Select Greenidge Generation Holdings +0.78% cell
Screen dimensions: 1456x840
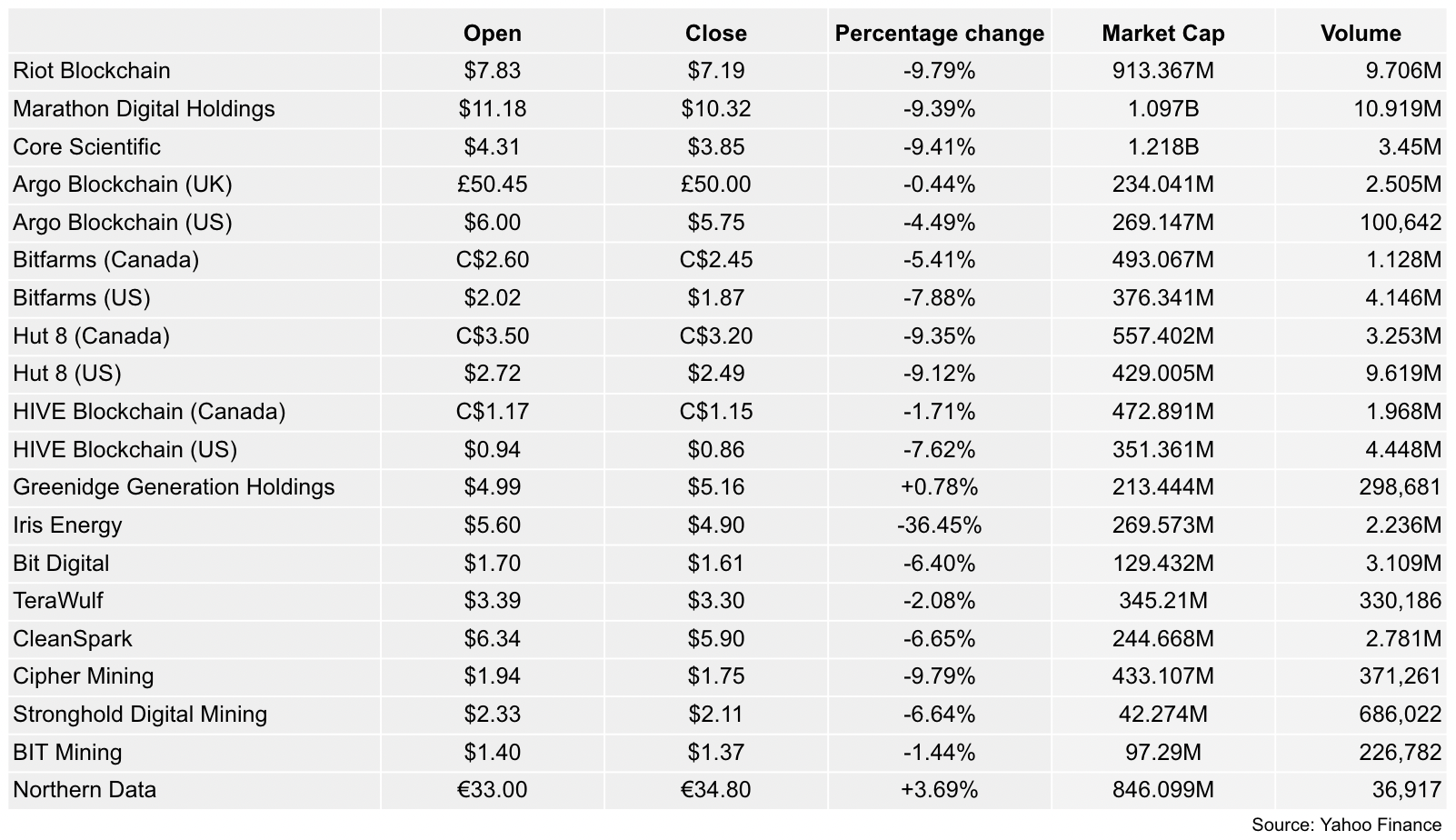click(939, 487)
